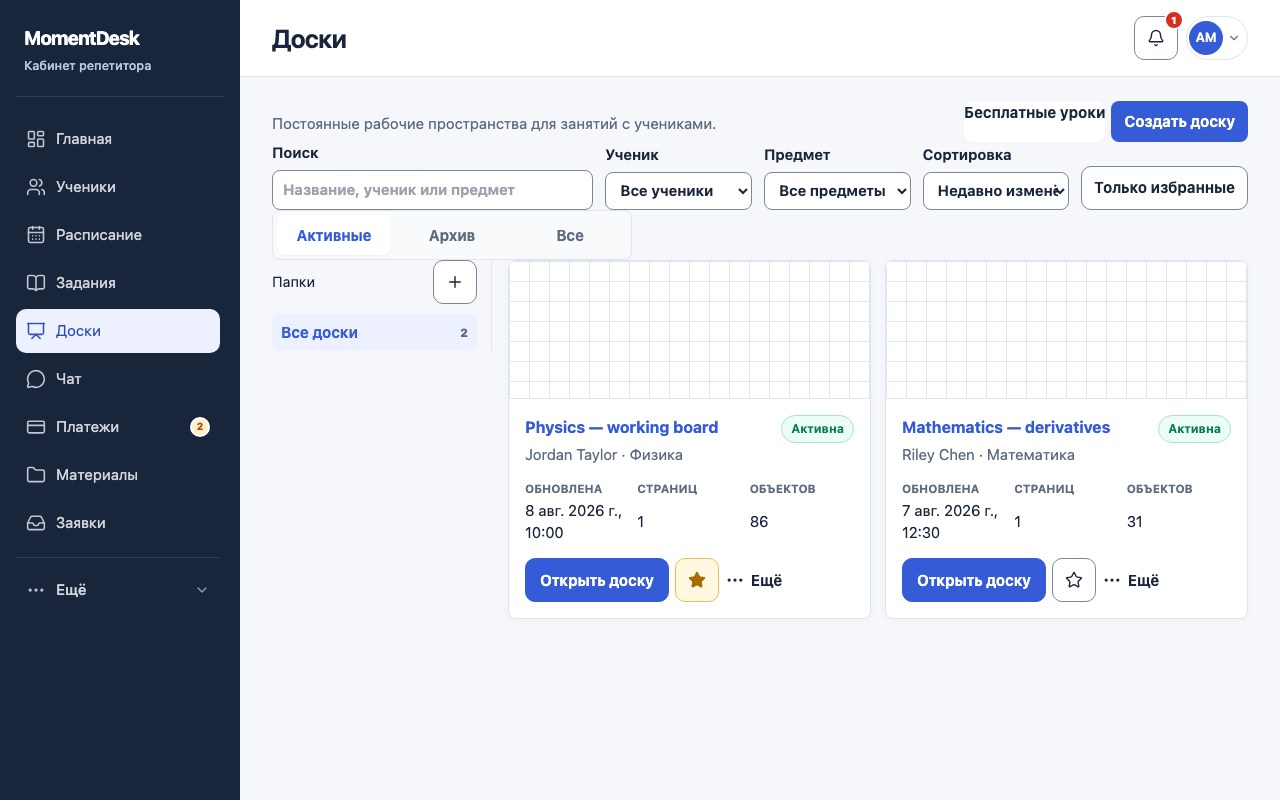Open Расписание in the sidebar
This screenshot has height=800, width=1280.
(x=118, y=235)
